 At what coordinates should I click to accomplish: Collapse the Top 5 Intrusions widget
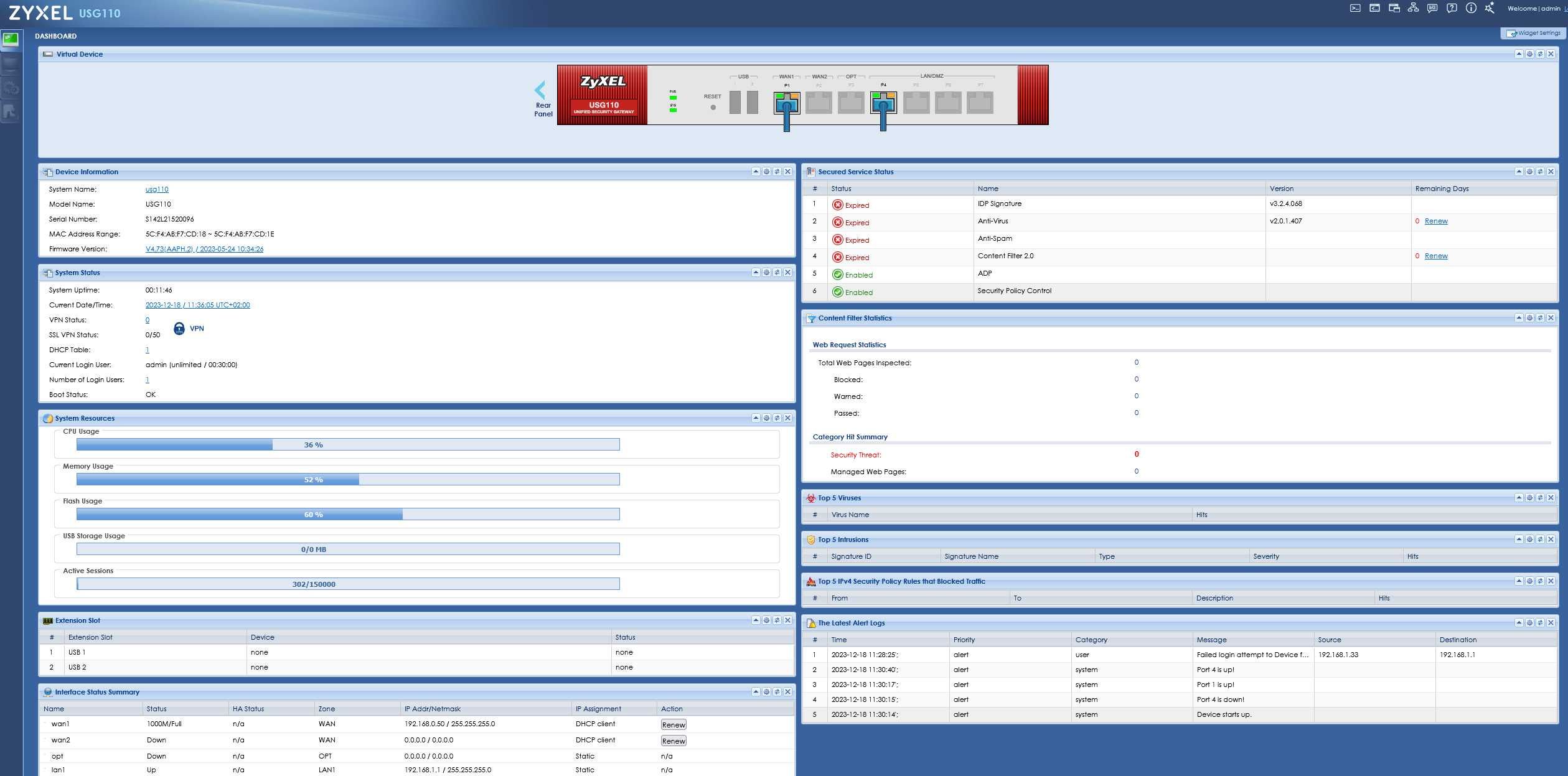click(x=1519, y=540)
